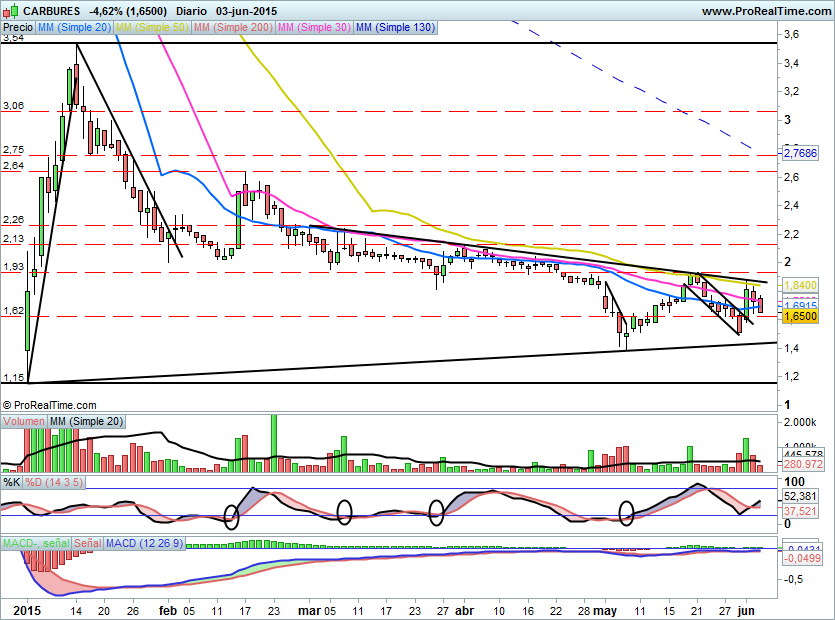Click the MACD (12 26 9) label

[145, 543]
